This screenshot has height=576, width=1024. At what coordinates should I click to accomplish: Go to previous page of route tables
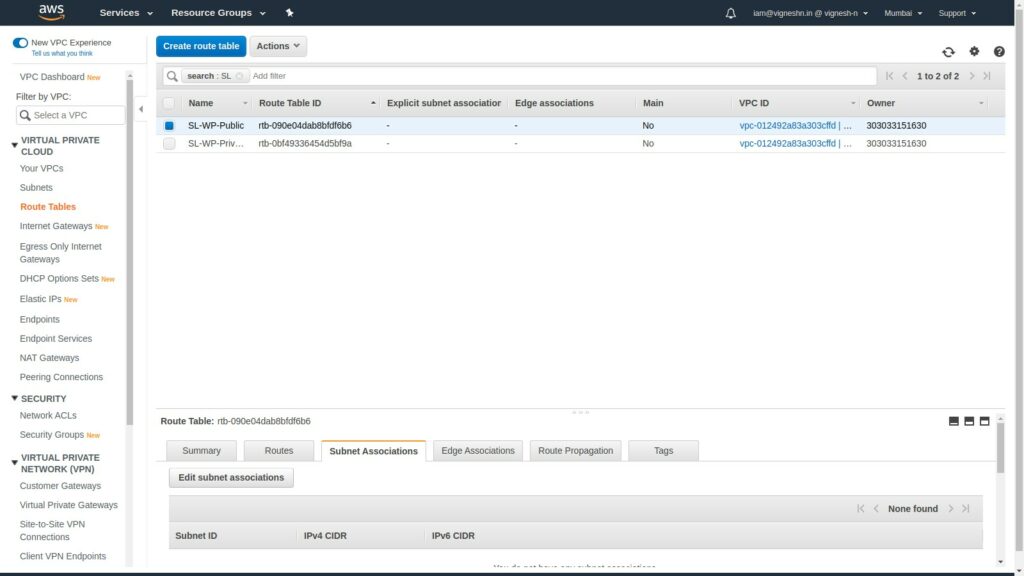pos(904,76)
